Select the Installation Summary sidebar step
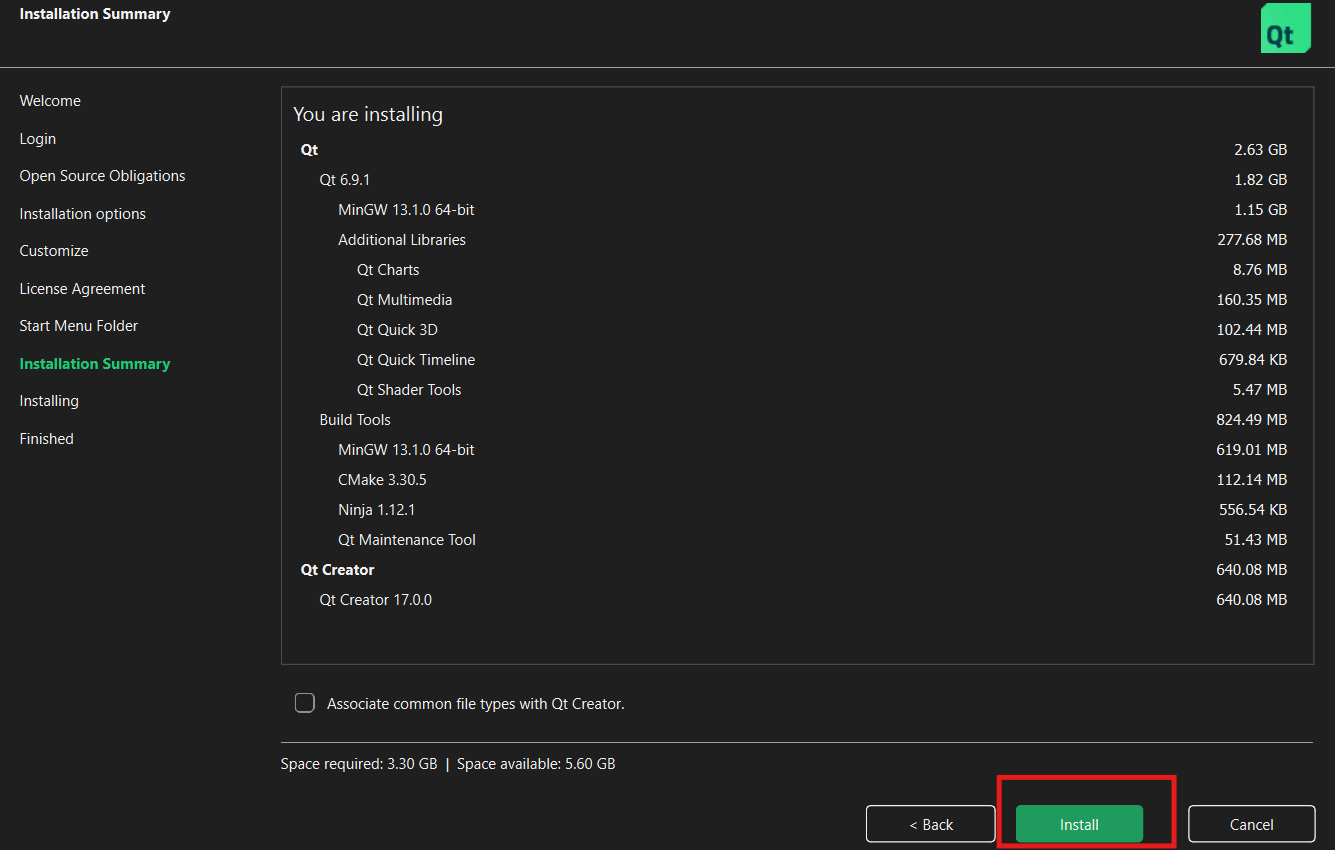This screenshot has height=850, width=1335. [x=95, y=364]
